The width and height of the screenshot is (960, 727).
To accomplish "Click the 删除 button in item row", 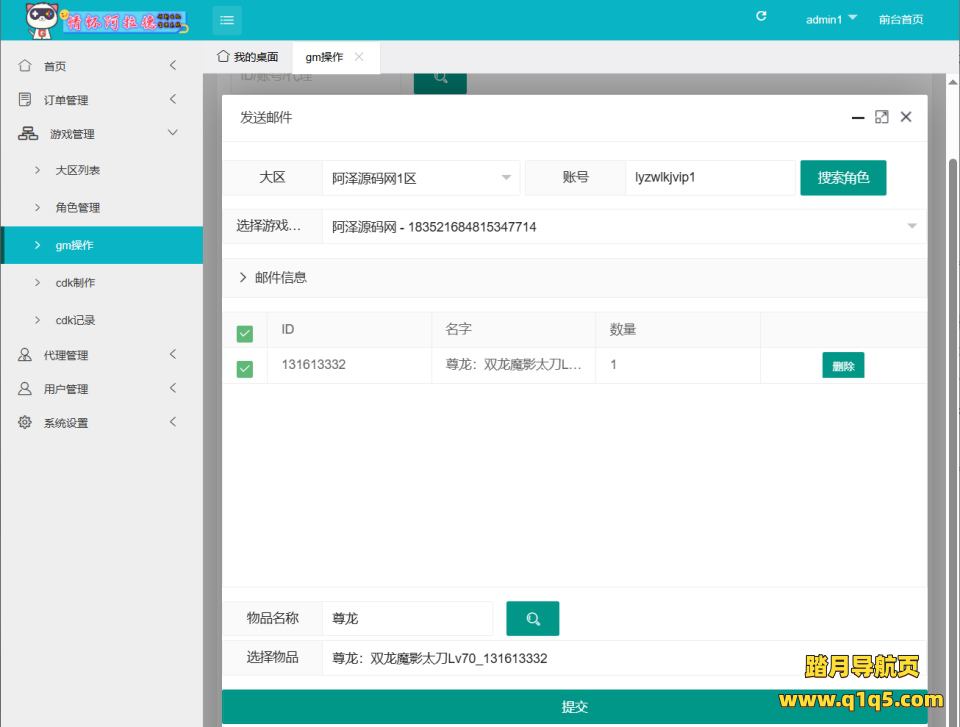I will [x=842, y=366].
